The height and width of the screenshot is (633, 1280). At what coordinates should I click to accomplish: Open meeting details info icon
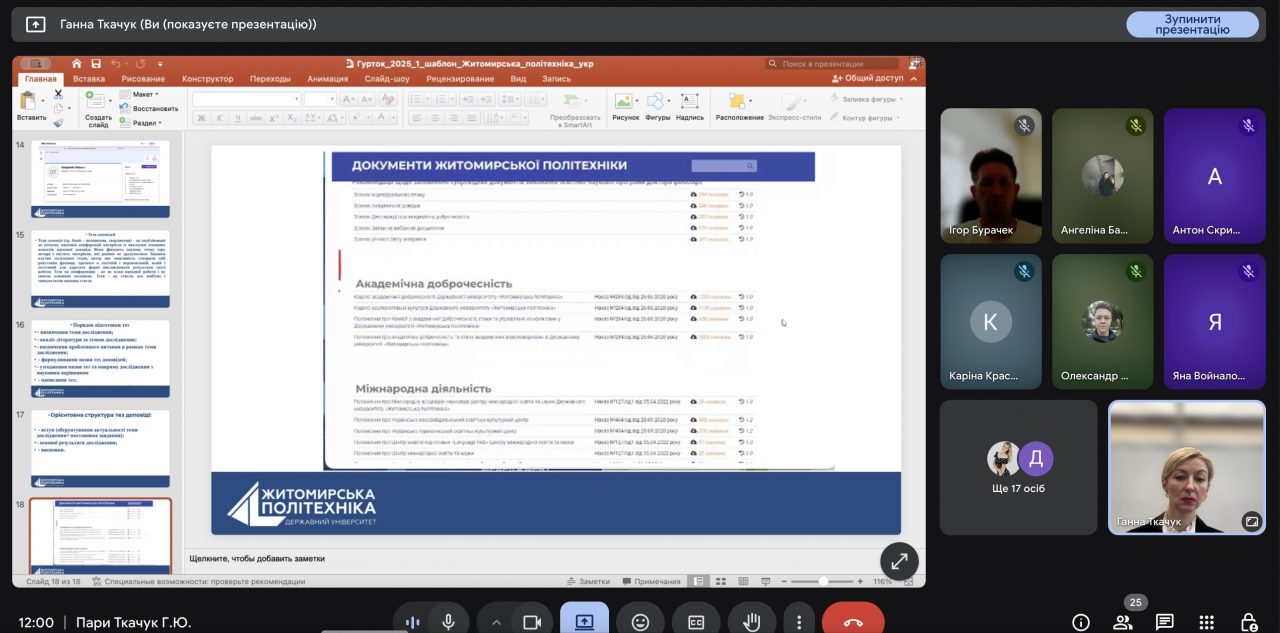point(1081,622)
